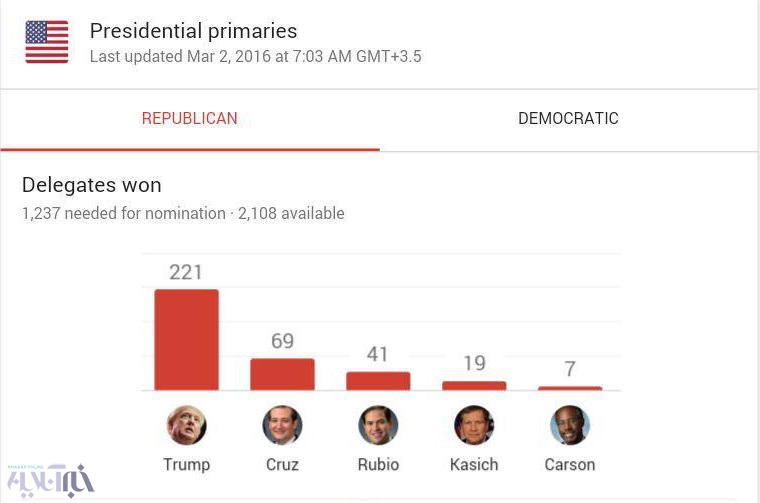Select Rubio's red bar in the chart
Image resolution: width=760 pixels, height=503 pixels.
(378, 381)
